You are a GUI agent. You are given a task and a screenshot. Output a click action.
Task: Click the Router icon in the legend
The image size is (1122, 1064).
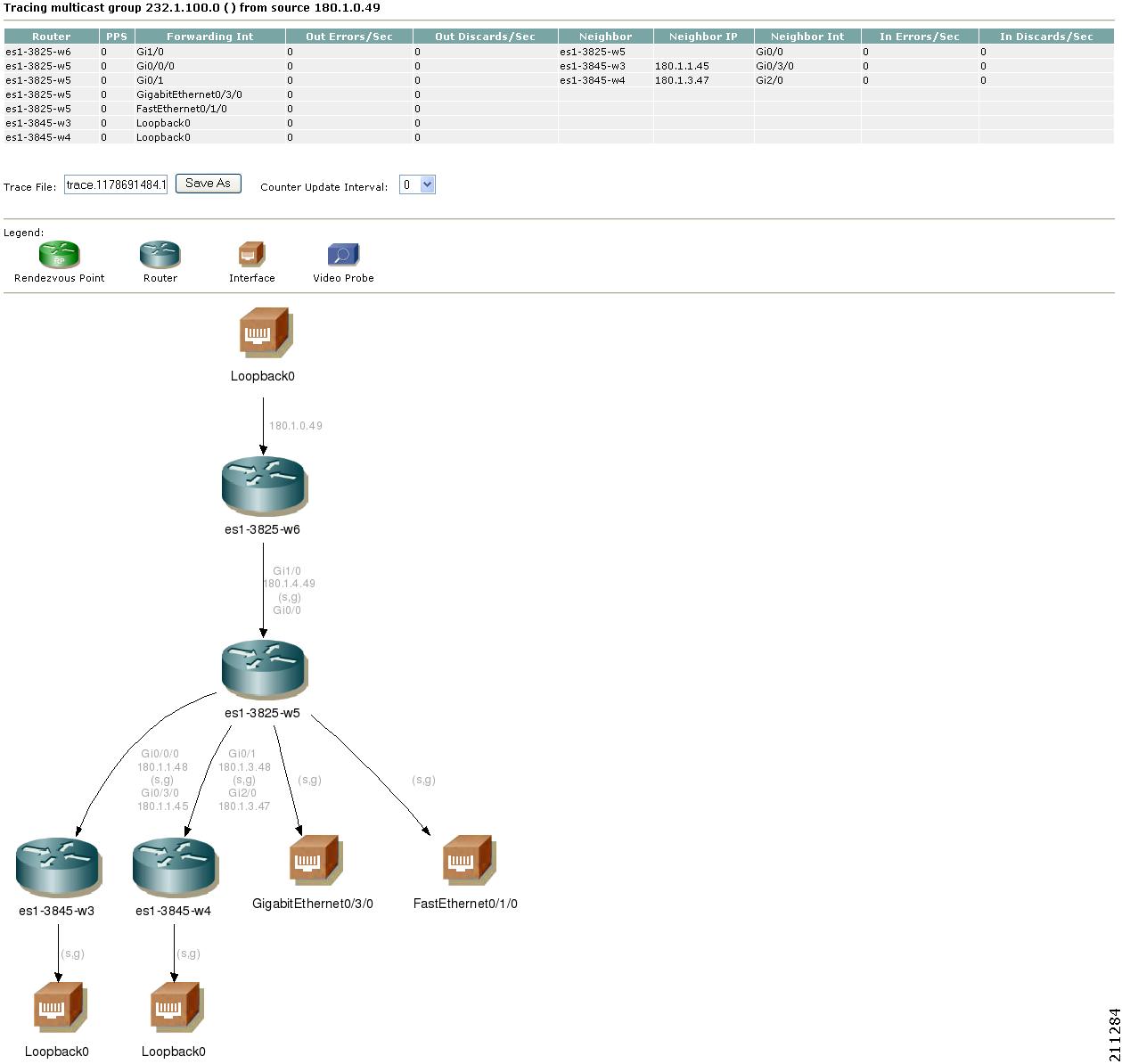(x=160, y=254)
